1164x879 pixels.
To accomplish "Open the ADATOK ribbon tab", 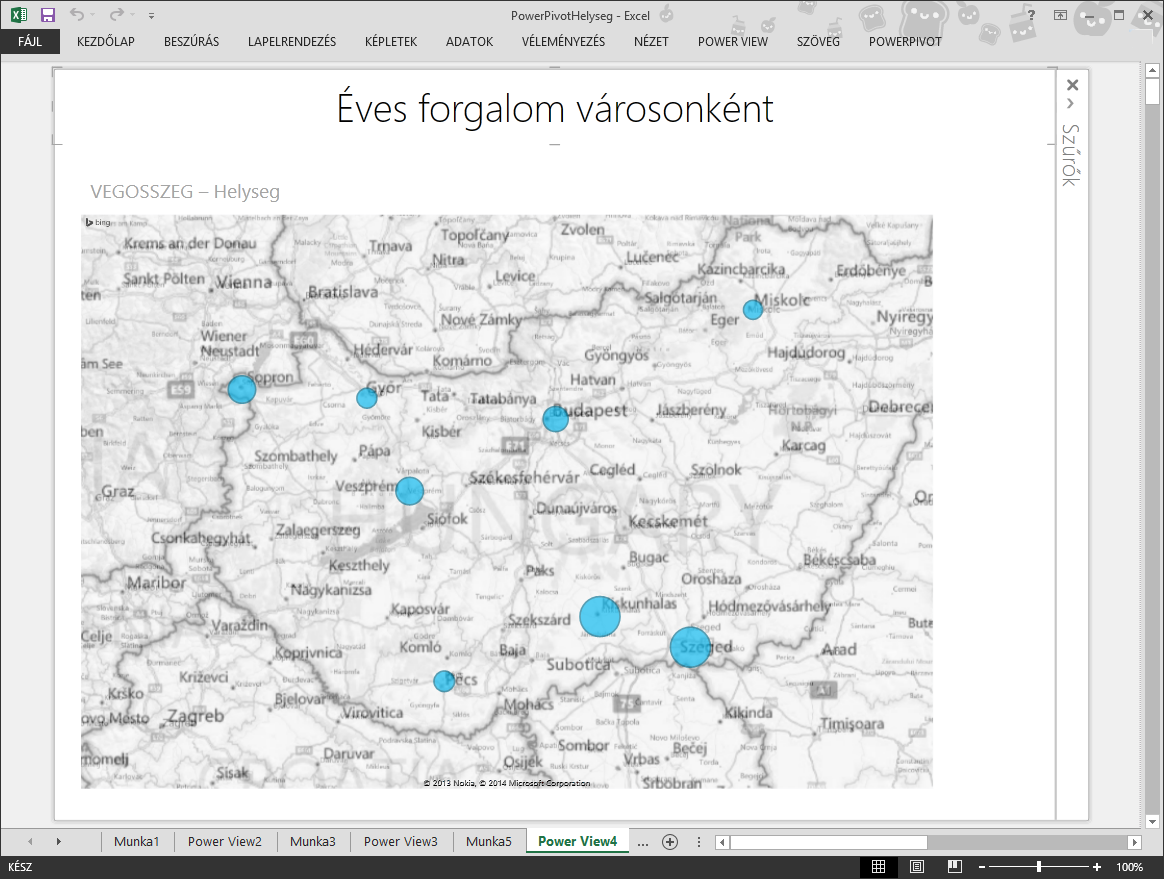I will (469, 42).
